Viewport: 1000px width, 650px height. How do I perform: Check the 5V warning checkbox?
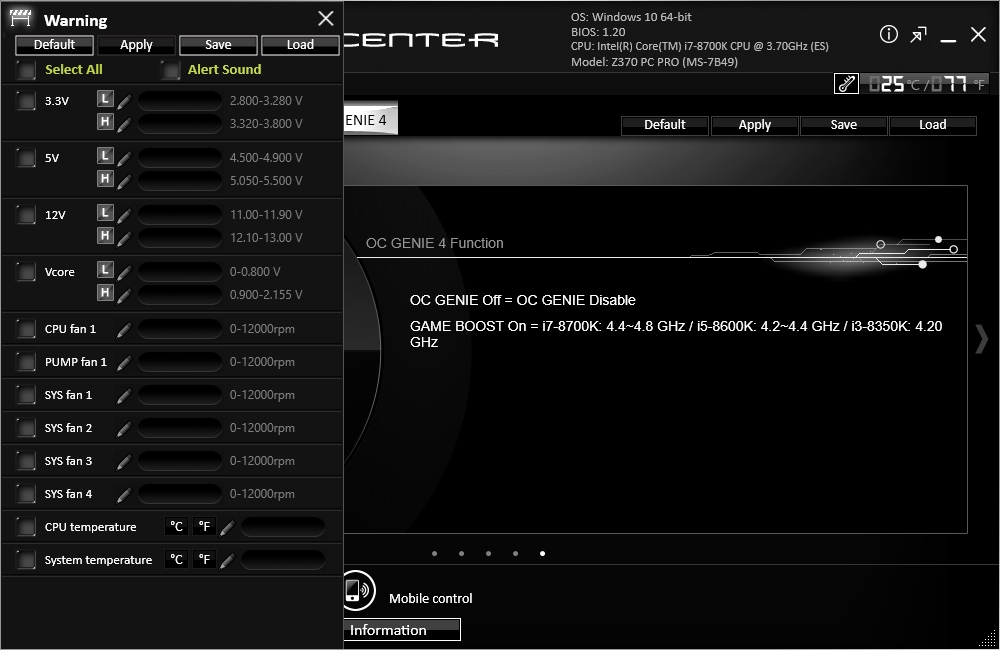click(26, 158)
